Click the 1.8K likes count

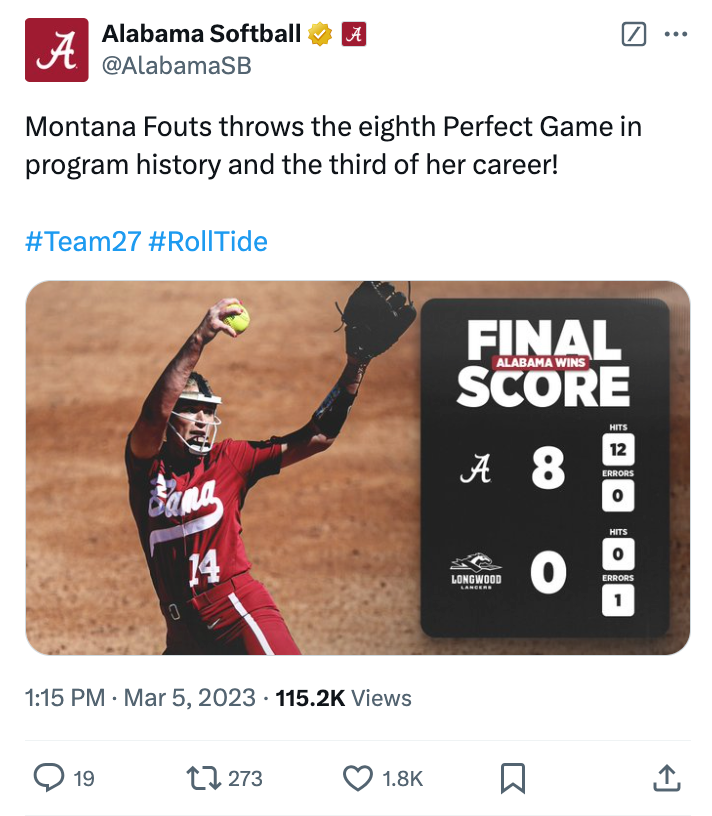pos(403,778)
